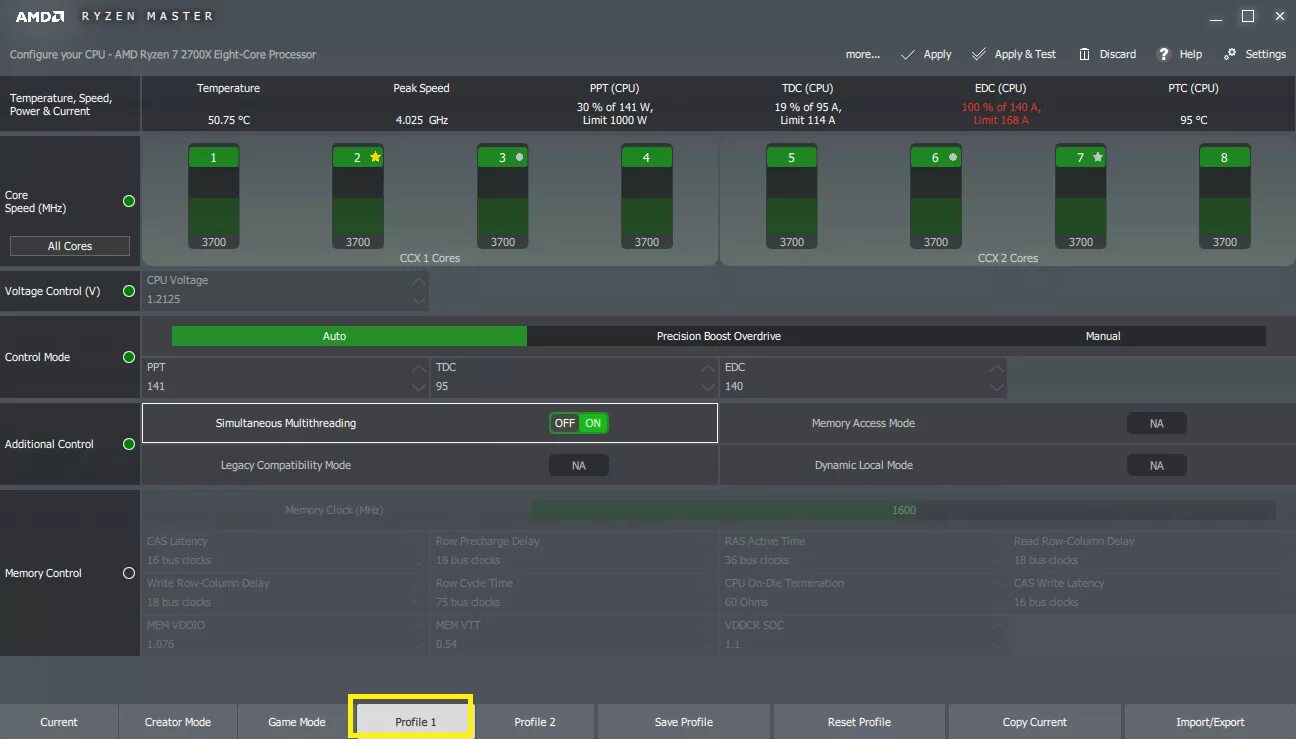Click the Apply & Test double-check icon
Screen dimensions: 1296x739
[978, 54]
